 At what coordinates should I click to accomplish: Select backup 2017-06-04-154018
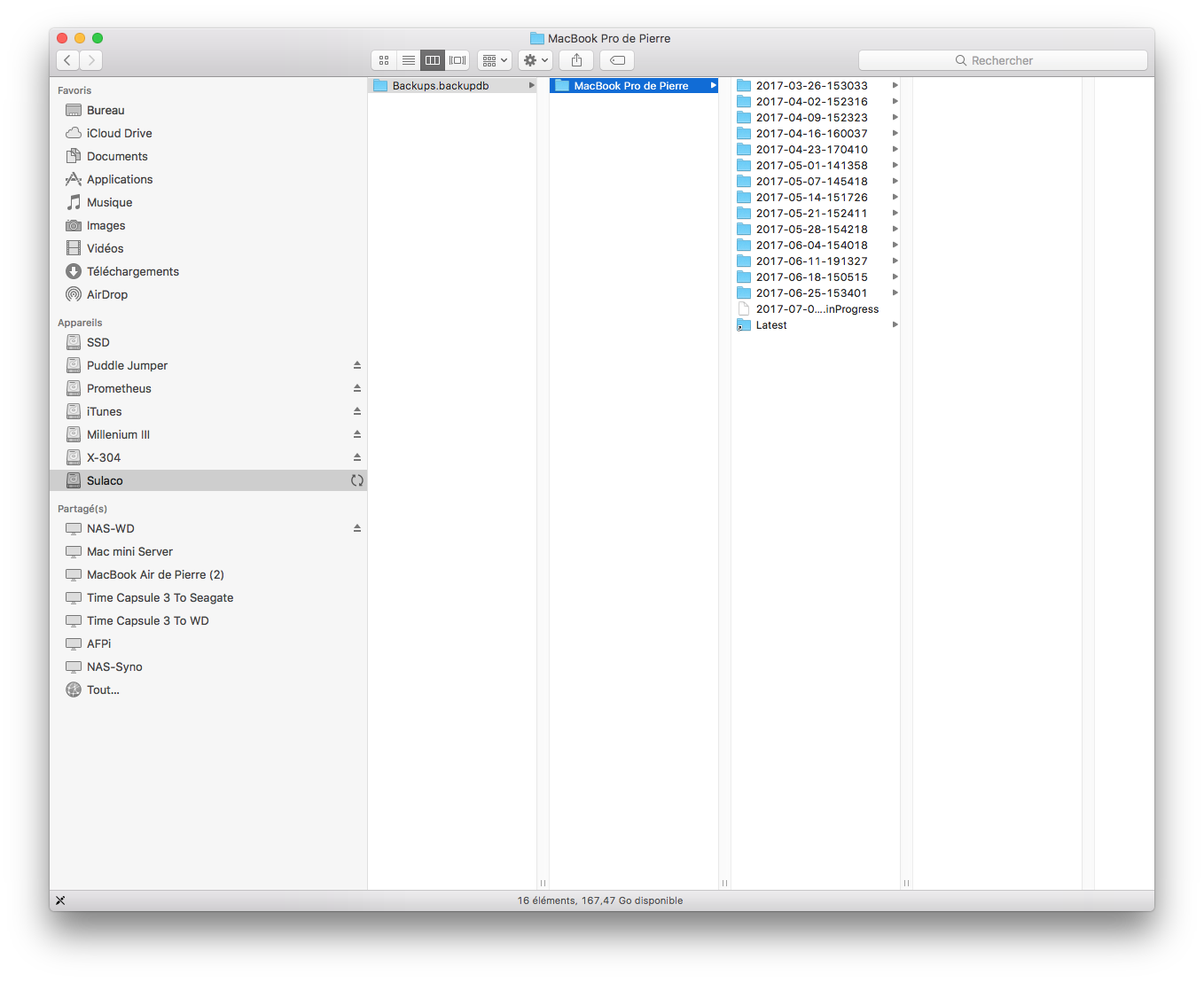coord(816,245)
